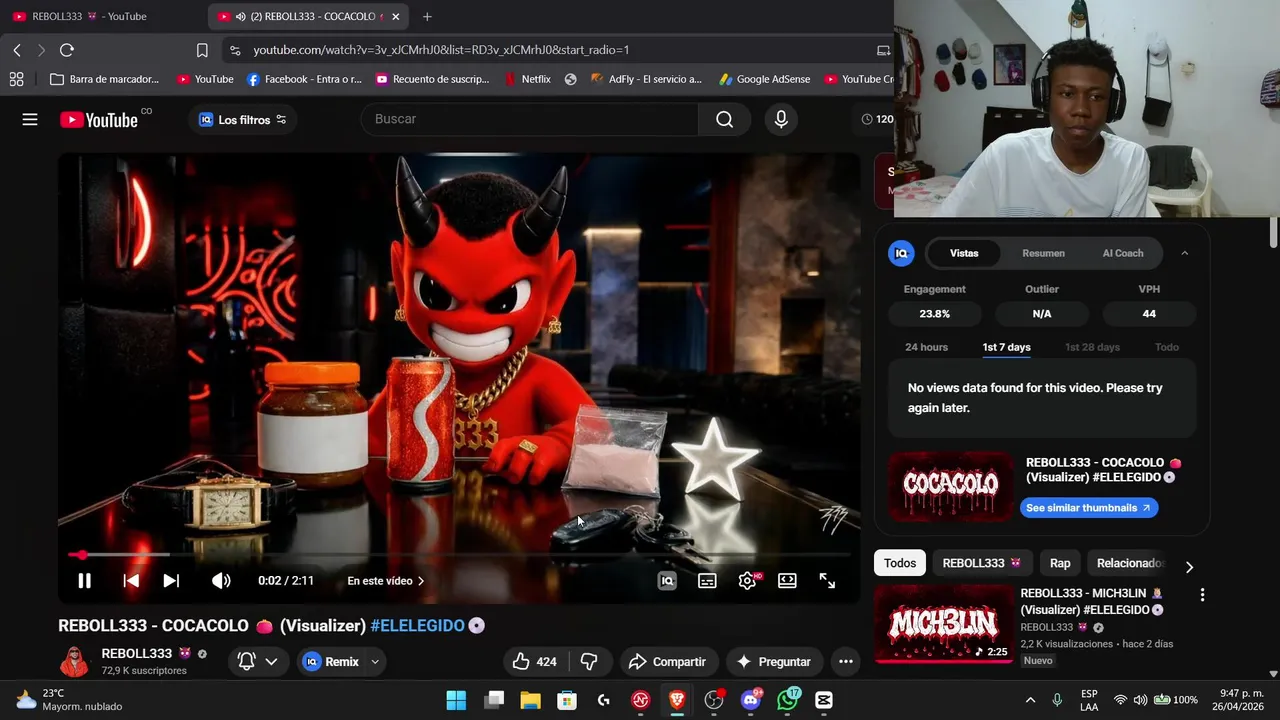Enter fullscreen mode
This screenshot has height=720, width=1280.
827,581
